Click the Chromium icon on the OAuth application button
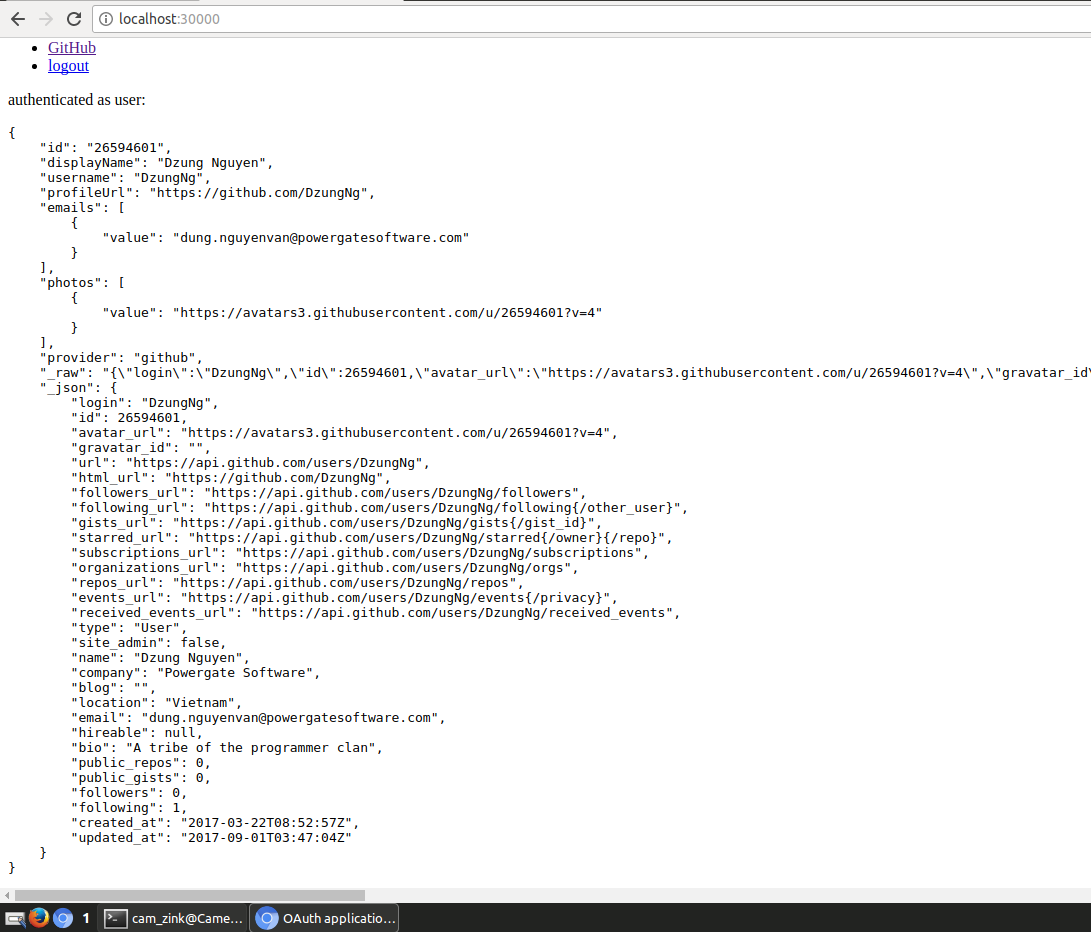Image resolution: width=1091 pixels, height=932 pixels. coord(266,917)
